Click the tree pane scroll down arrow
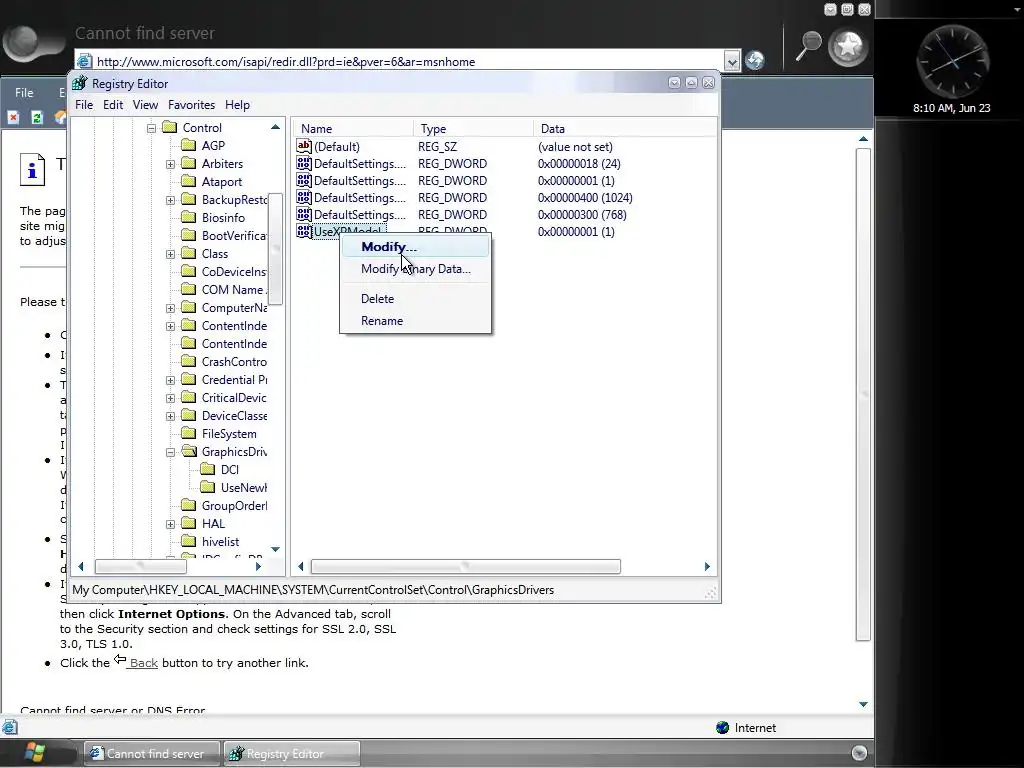This screenshot has width=1024, height=768. click(276, 549)
